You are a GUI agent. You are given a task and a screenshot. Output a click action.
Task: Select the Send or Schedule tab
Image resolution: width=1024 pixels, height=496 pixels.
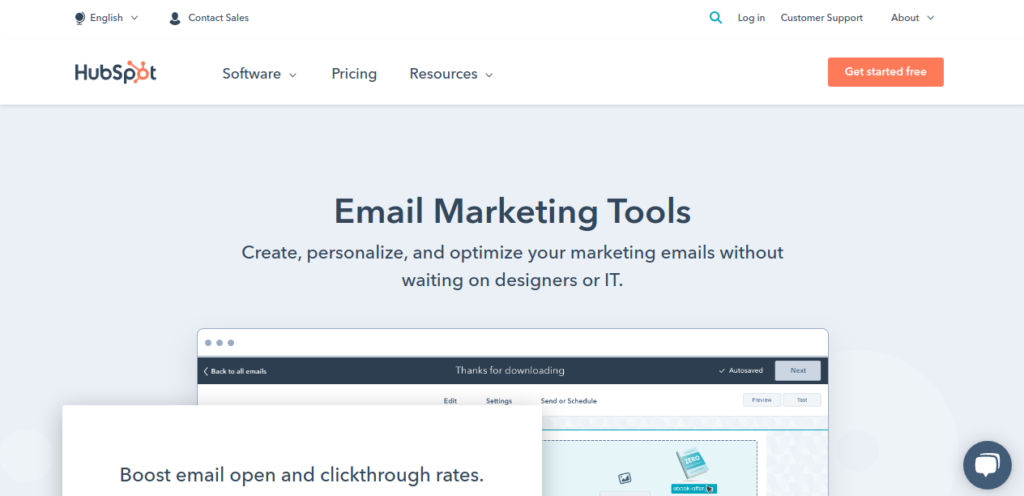pos(569,401)
